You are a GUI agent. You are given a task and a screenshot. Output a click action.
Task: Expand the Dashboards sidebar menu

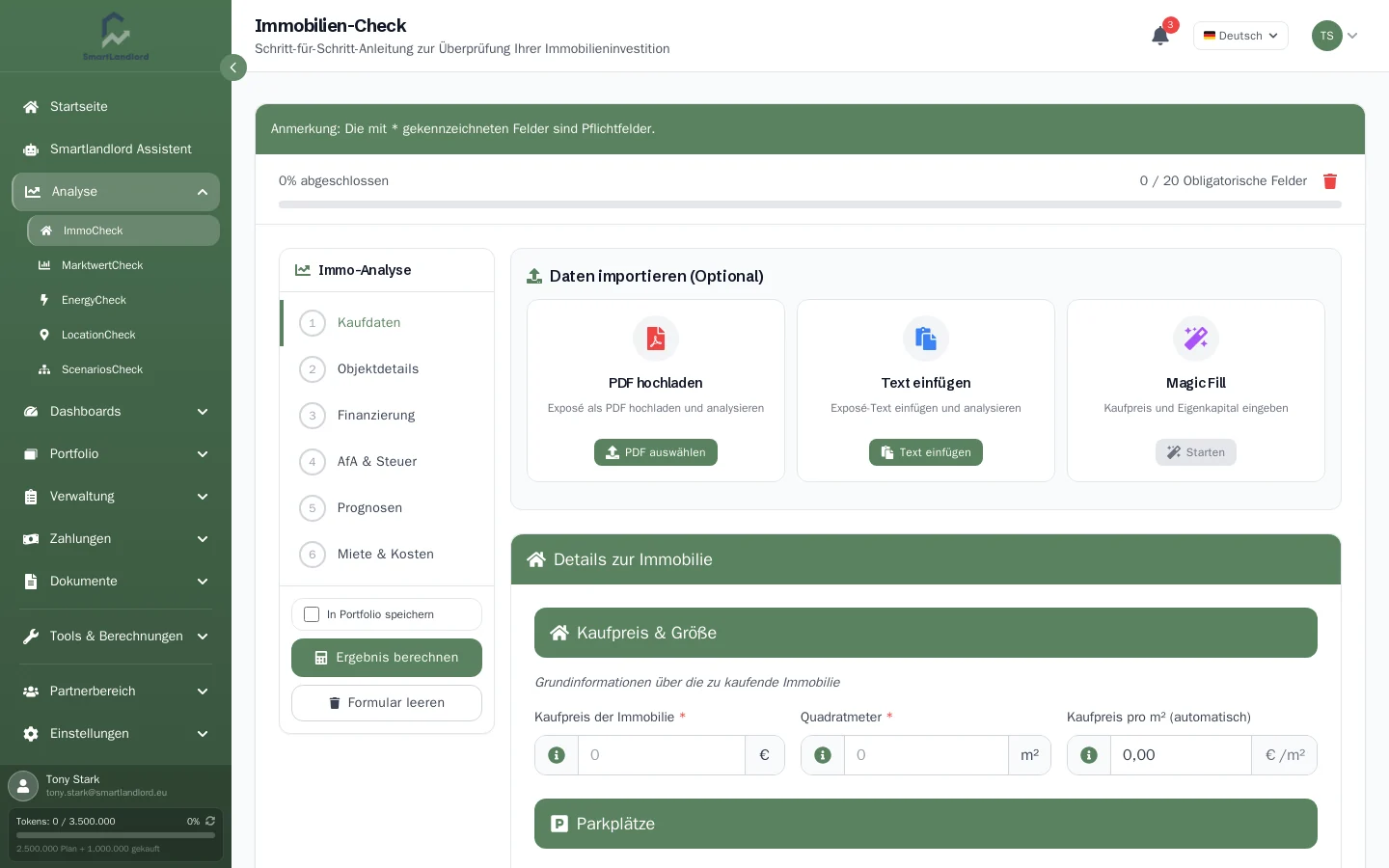coord(116,412)
